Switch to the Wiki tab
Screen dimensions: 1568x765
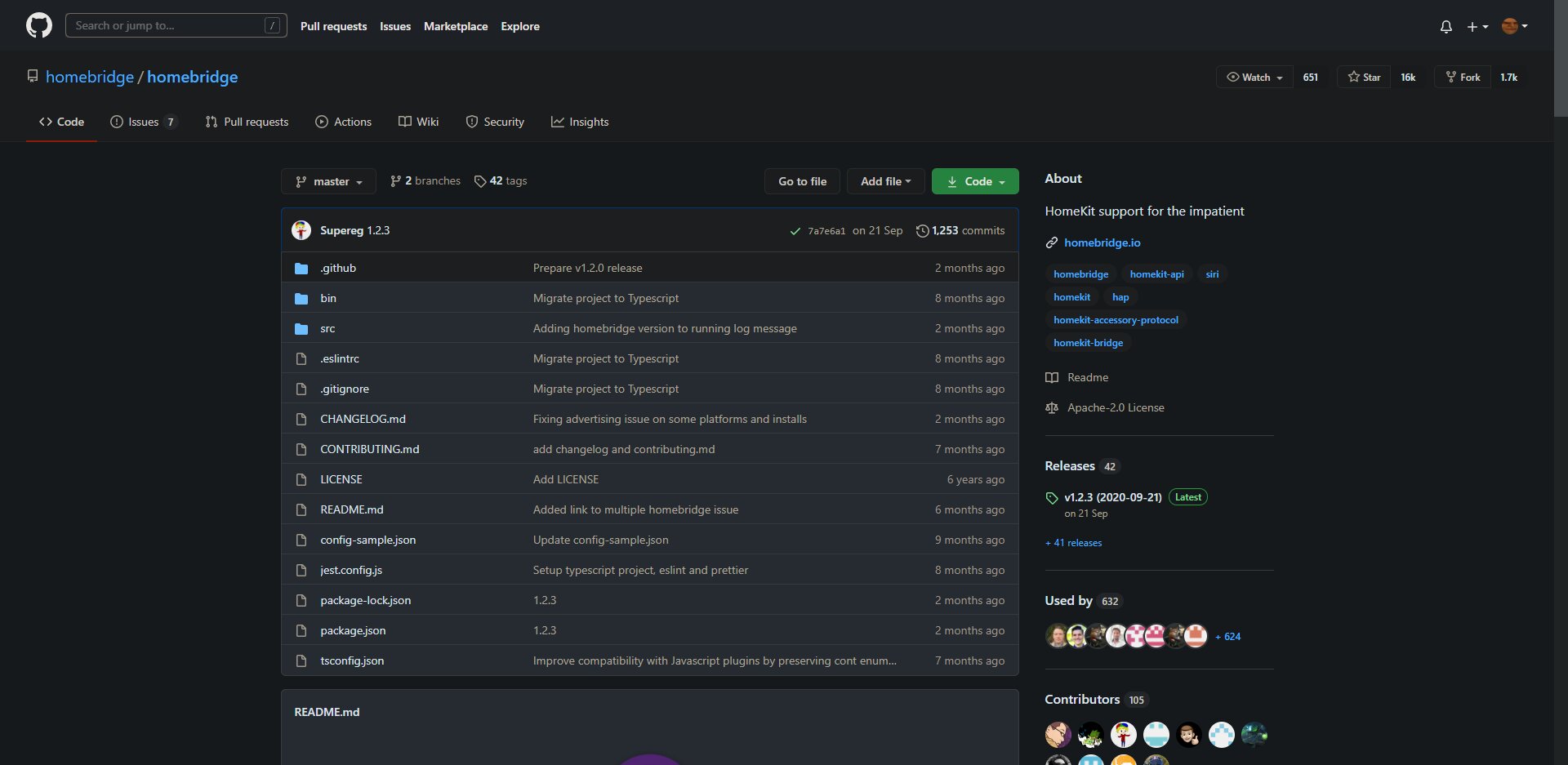pos(418,122)
